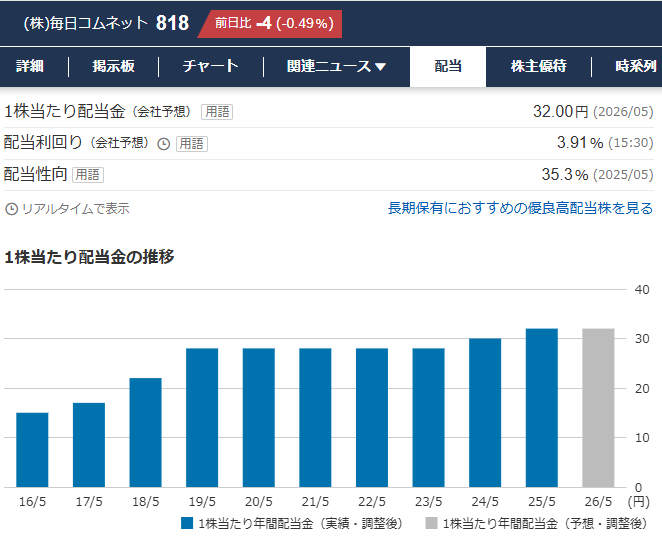
Task: Select the 株主優待 tab
Action: coord(538,67)
